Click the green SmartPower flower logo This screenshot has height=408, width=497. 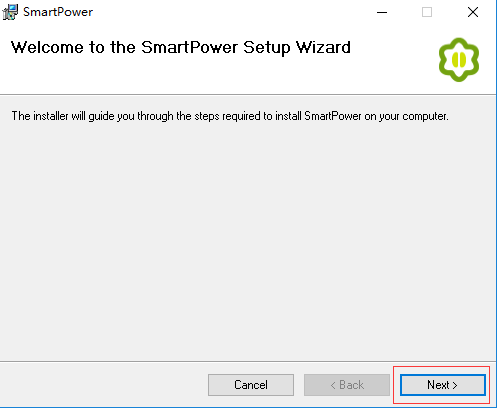point(459,60)
